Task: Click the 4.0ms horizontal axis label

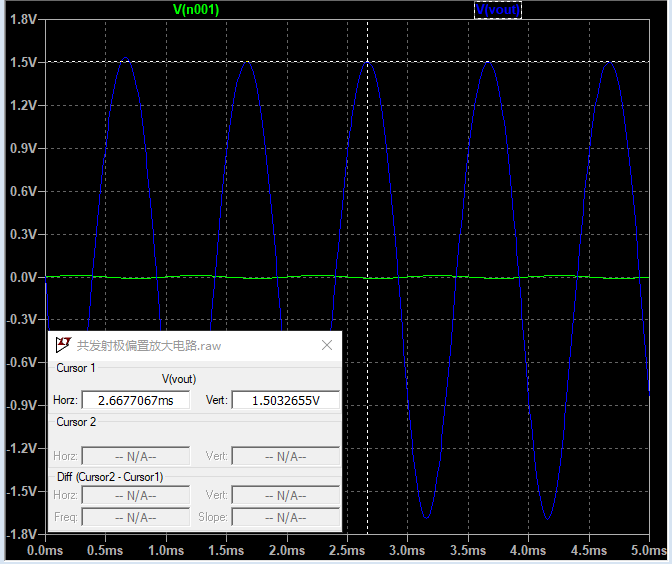Action: tap(528, 550)
